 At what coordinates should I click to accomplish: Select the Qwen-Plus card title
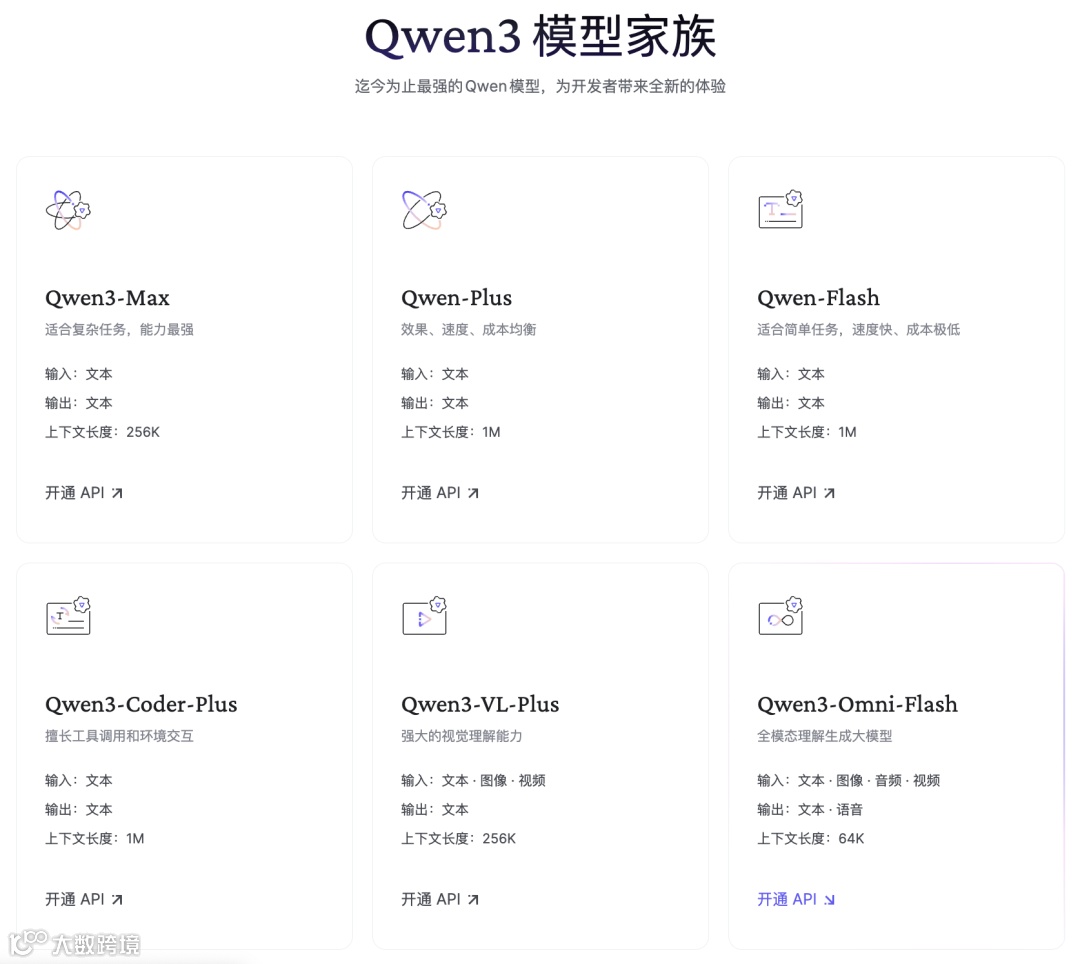click(x=457, y=298)
